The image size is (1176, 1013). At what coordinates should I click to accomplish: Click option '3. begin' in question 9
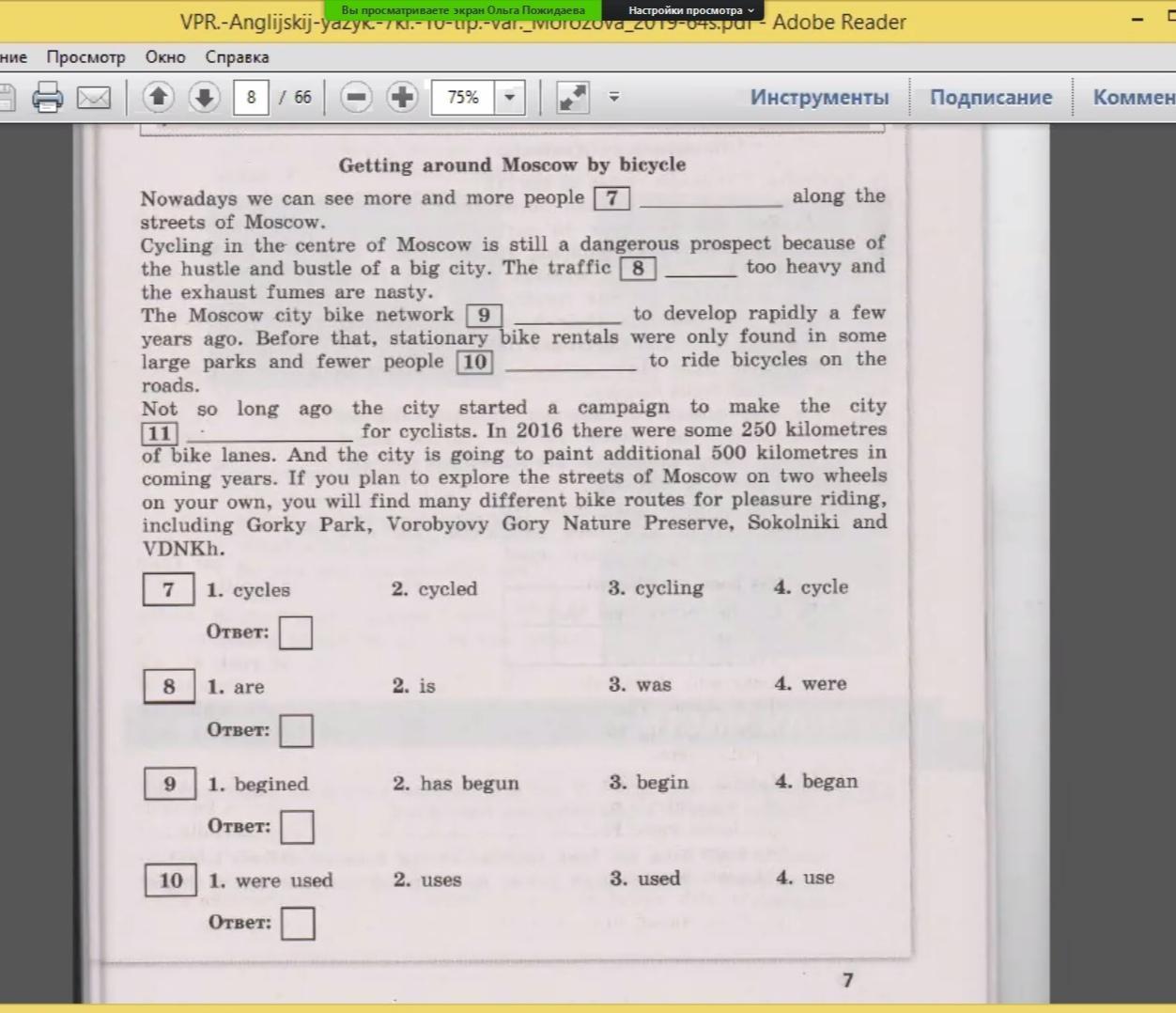click(649, 782)
